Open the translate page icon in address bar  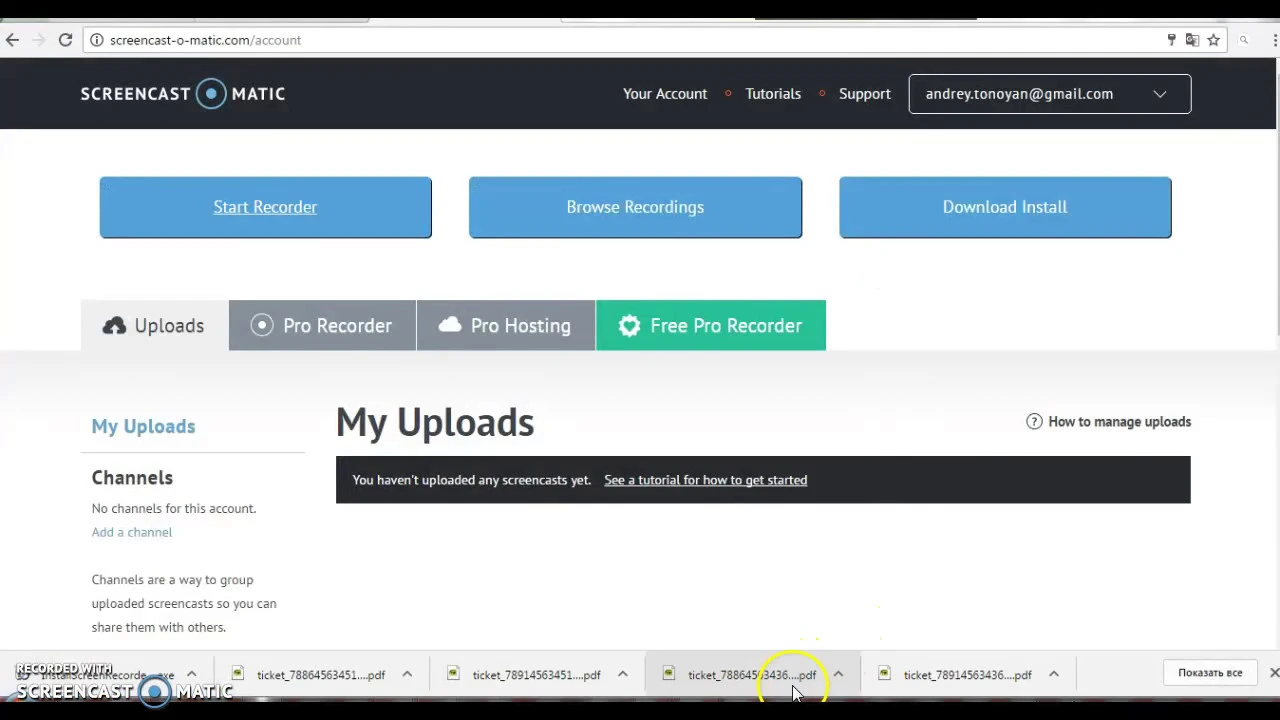coord(1192,40)
